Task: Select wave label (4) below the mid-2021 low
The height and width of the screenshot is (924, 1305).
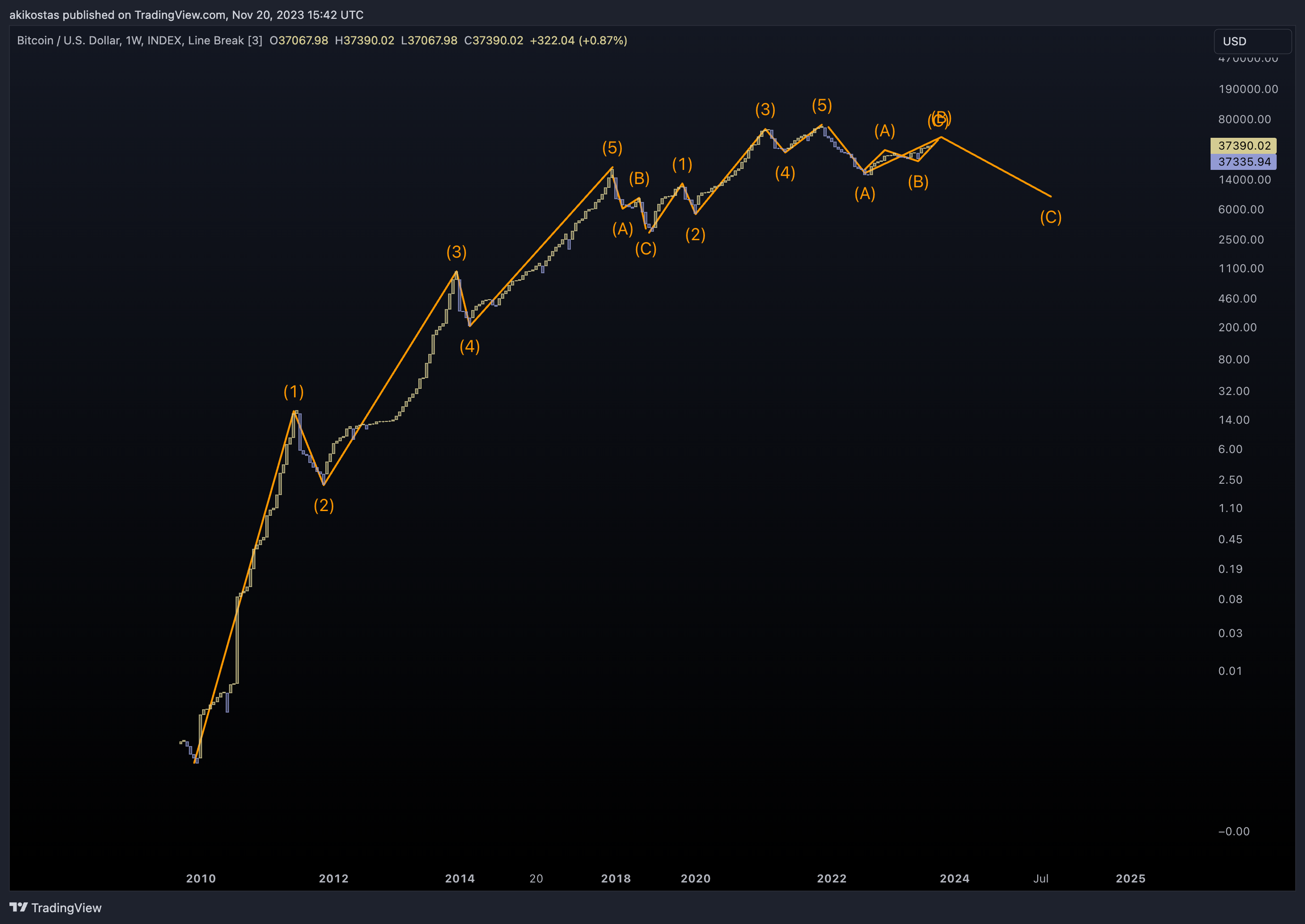Action: tap(785, 173)
